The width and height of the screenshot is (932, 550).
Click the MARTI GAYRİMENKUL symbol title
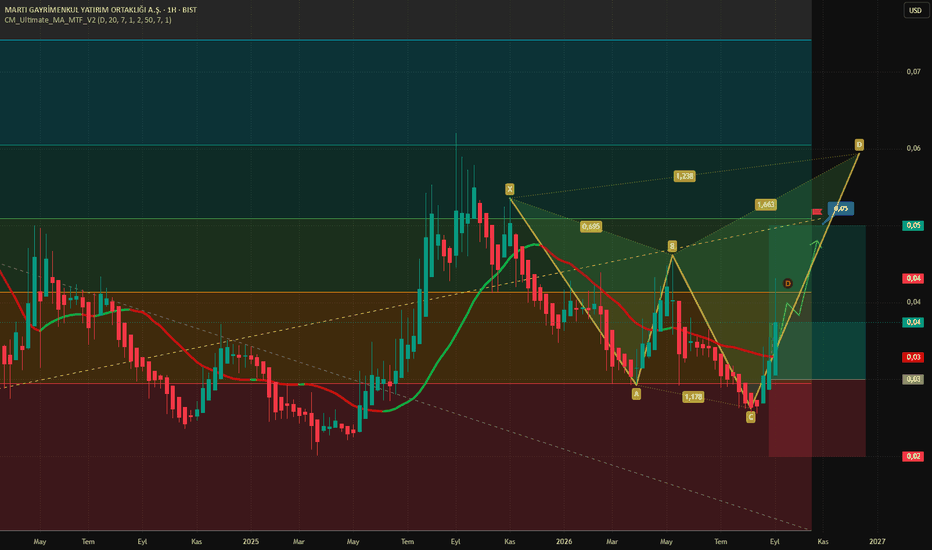click(100, 10)
